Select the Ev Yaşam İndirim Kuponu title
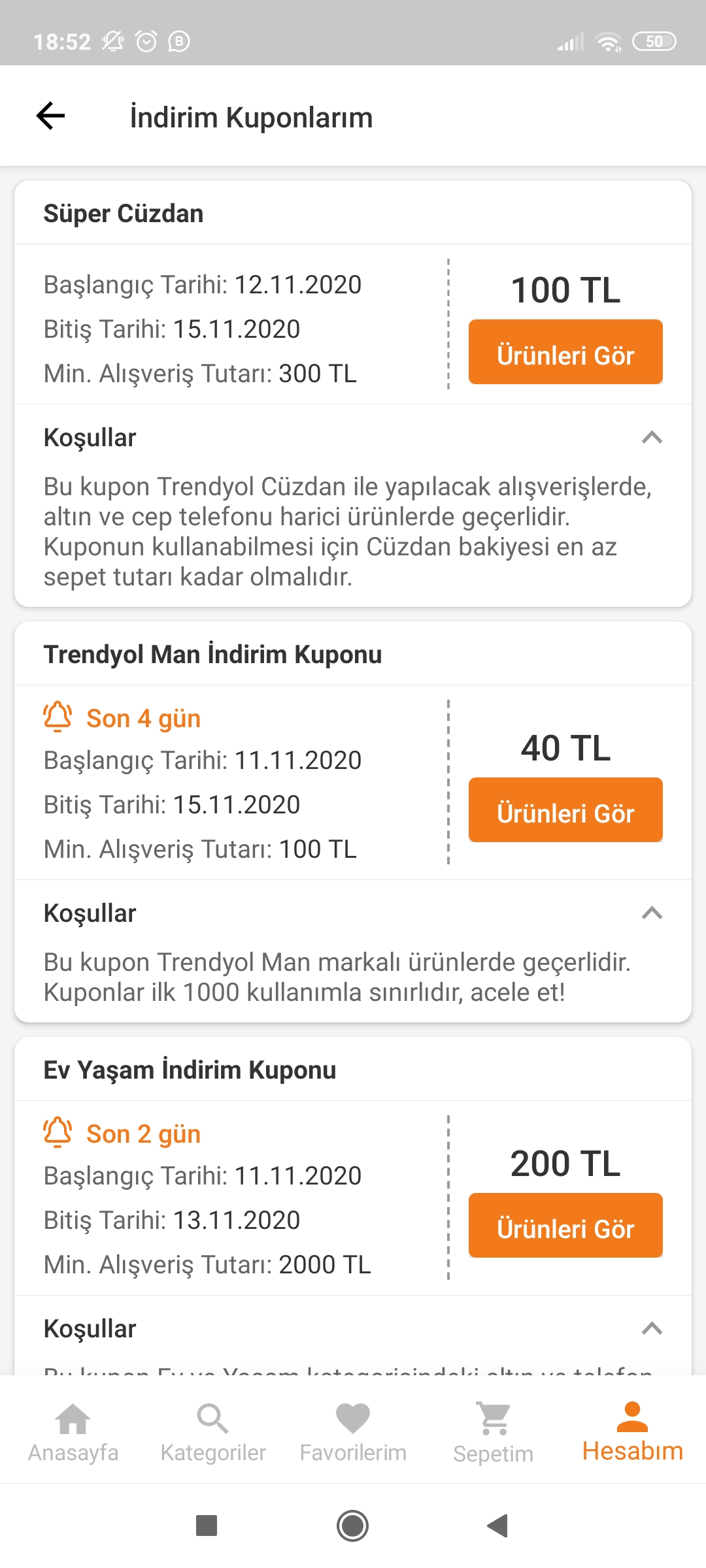 [x=190, y=1070]
